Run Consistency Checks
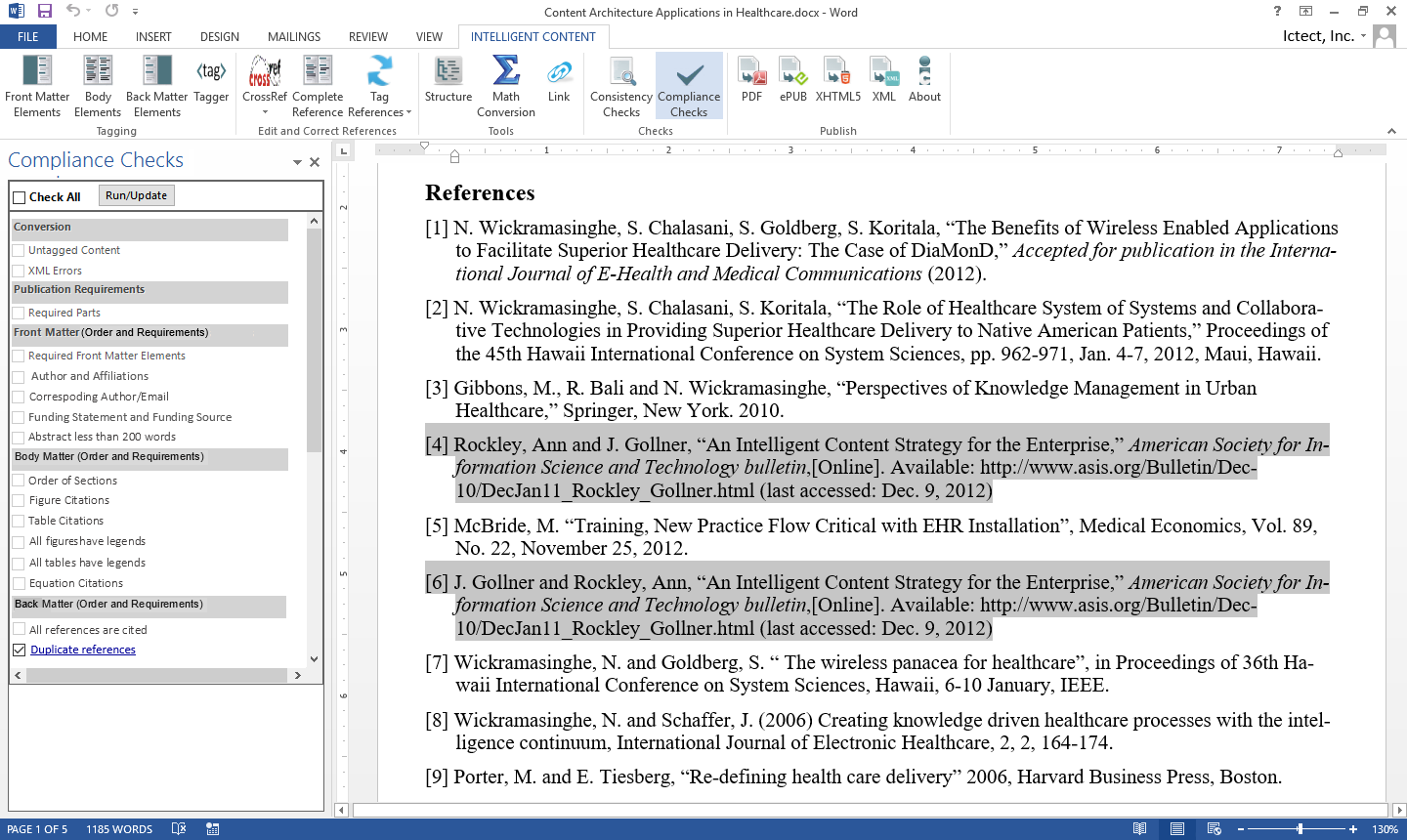Screen dimensions: 1407x840 point(621,86)
